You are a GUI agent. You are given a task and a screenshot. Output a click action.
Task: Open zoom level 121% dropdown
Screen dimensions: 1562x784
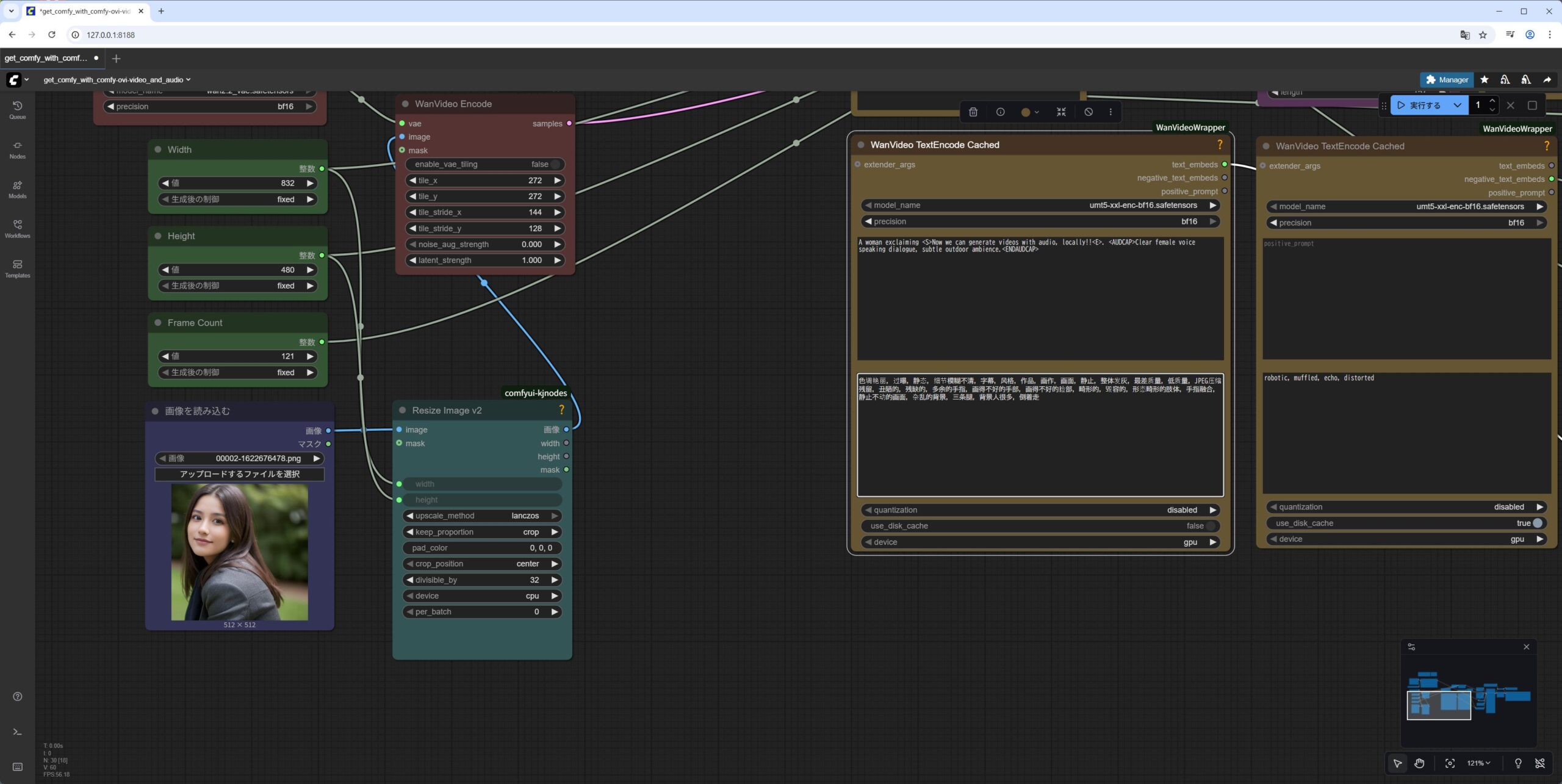(1478, 763)
